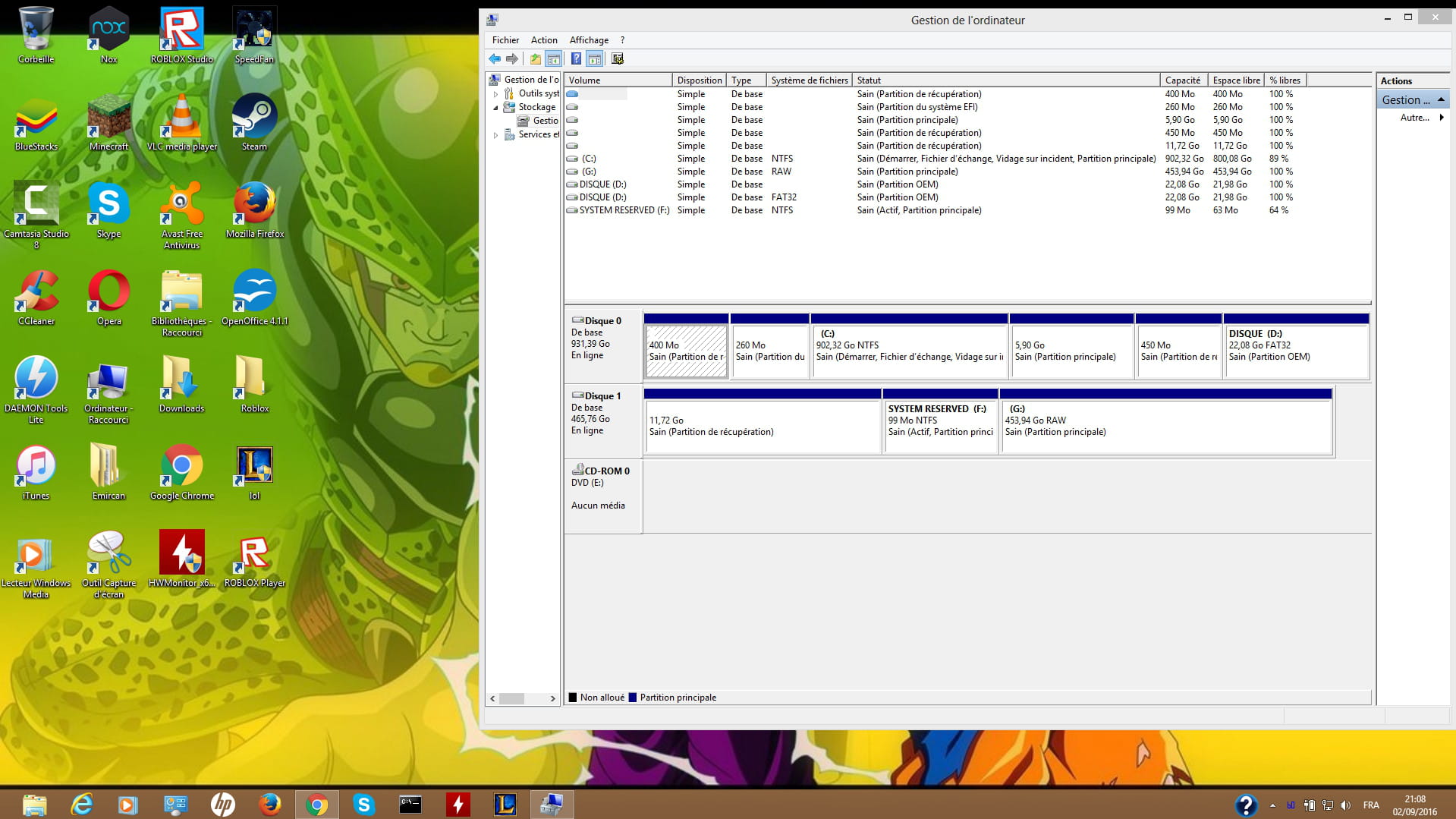The height and width of the screenshot is (819, 1456).
Task: Sort by the Capacité column header
Action: point(1183,80)
